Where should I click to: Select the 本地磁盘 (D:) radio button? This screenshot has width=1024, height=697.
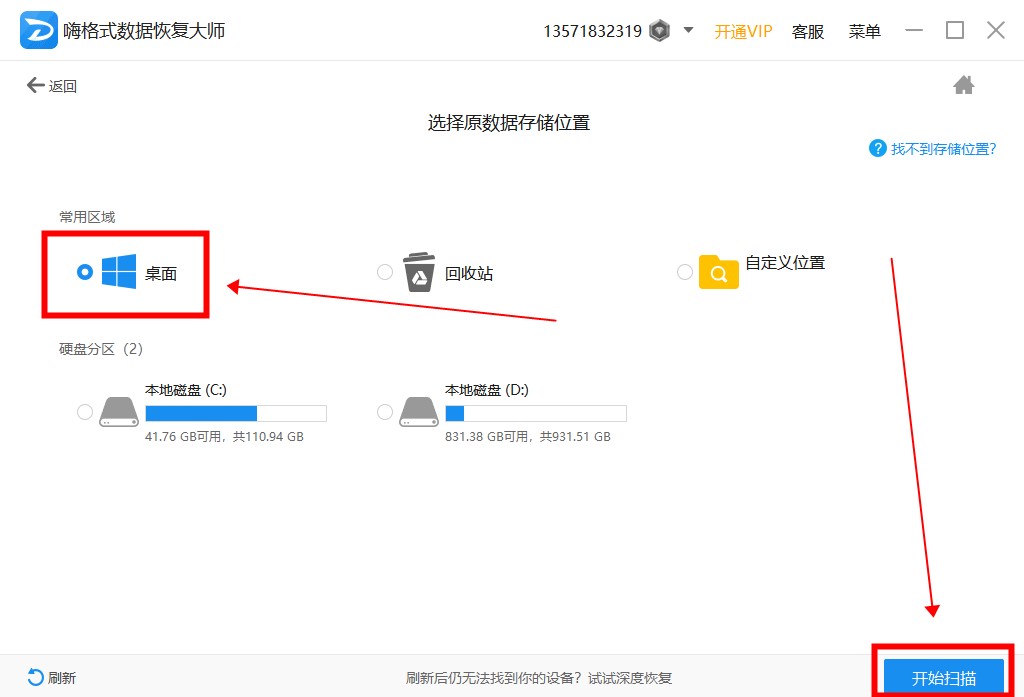click(x=385, y=412)
